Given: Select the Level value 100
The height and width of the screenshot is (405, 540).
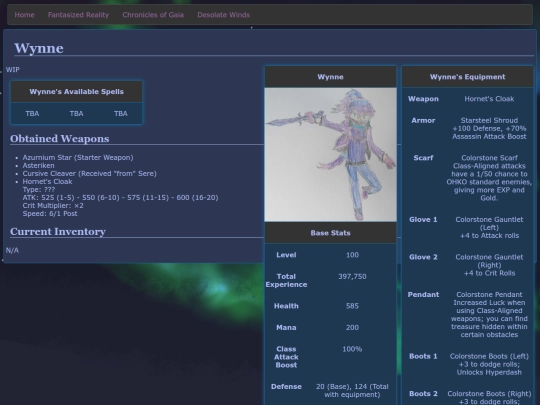Looking at the screenshot, I should coord(352,255).
